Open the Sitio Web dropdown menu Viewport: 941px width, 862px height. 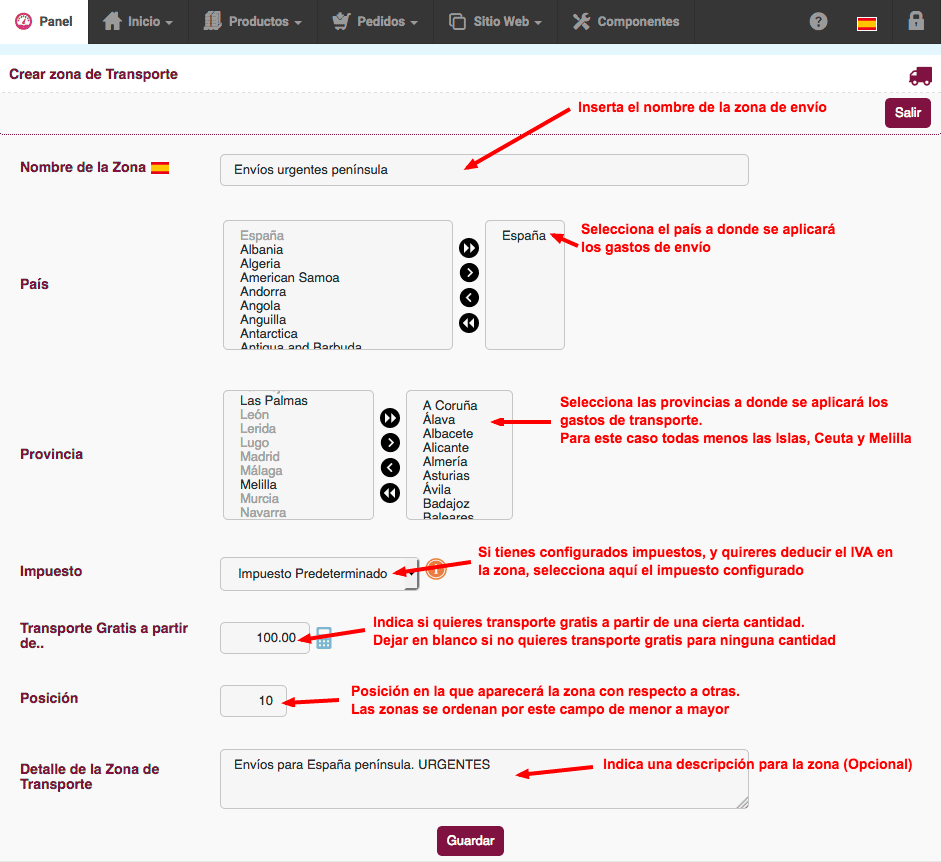495,21
